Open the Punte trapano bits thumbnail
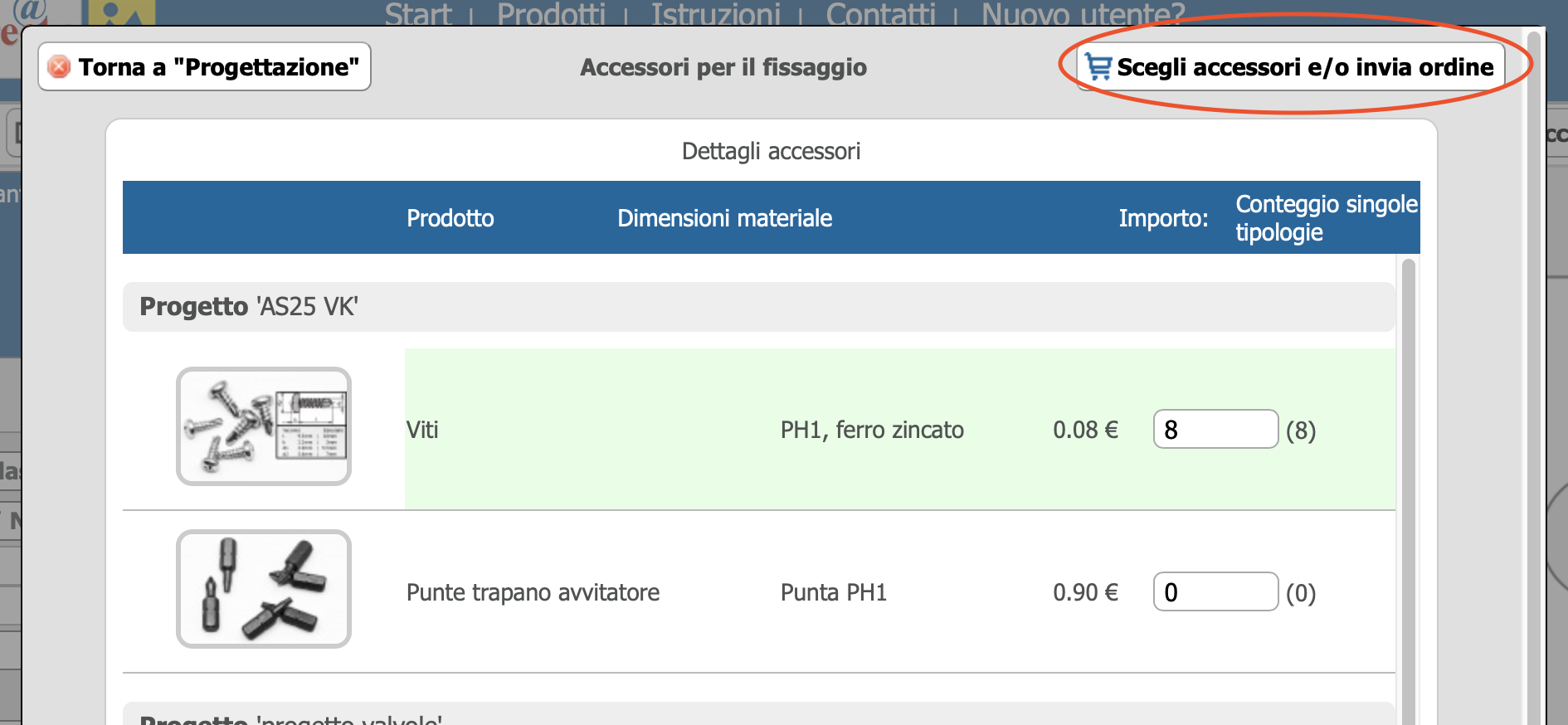1568x725 pixels. 264,589
